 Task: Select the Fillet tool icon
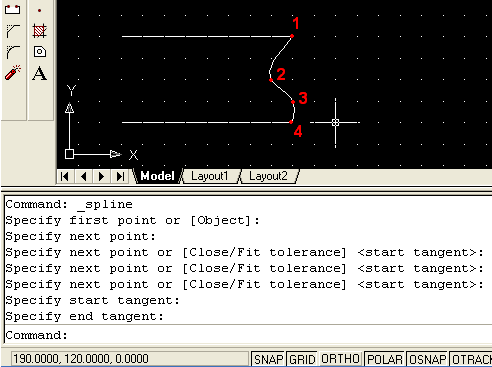click(x=13, y=52)
